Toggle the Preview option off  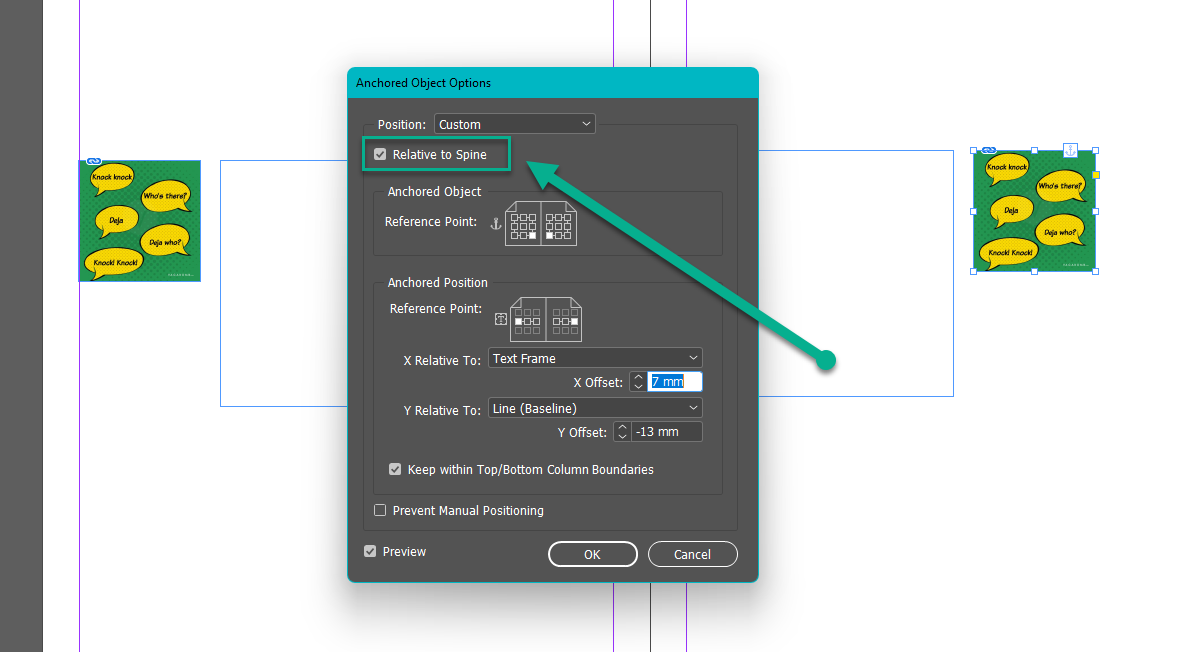(x=369, y=551)
